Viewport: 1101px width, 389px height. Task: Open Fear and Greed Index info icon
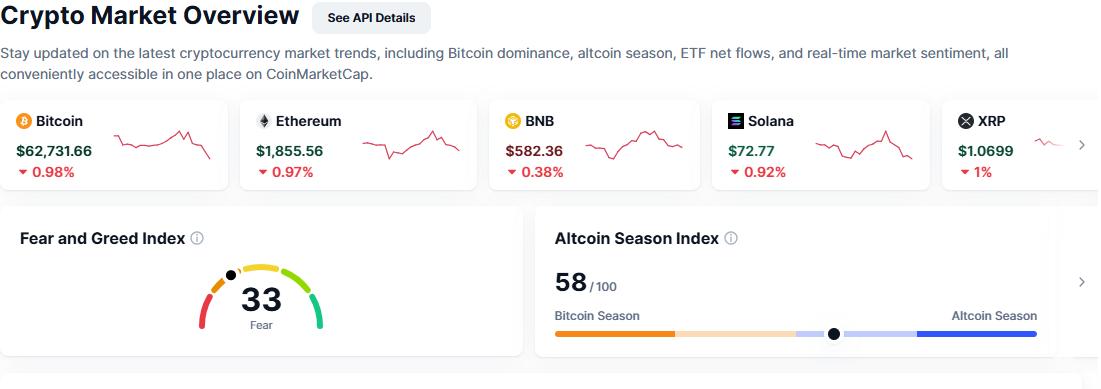197,238
